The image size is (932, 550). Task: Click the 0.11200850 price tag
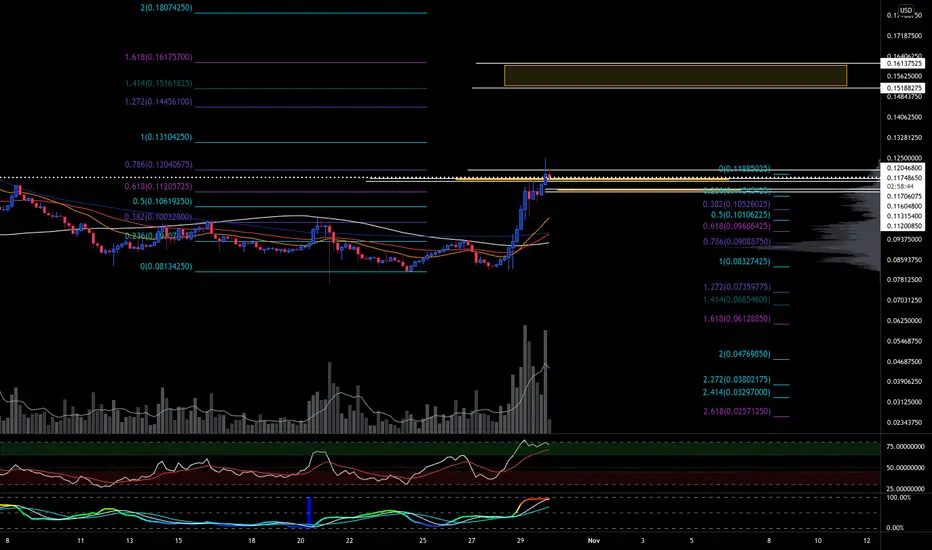click(x=903, y=226)
